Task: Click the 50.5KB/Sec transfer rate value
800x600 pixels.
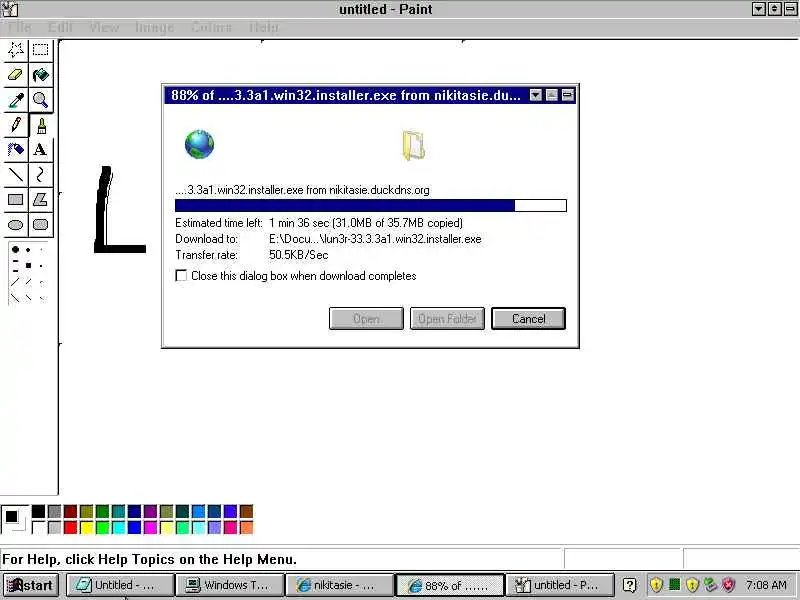Action: [x=298, y=255]
